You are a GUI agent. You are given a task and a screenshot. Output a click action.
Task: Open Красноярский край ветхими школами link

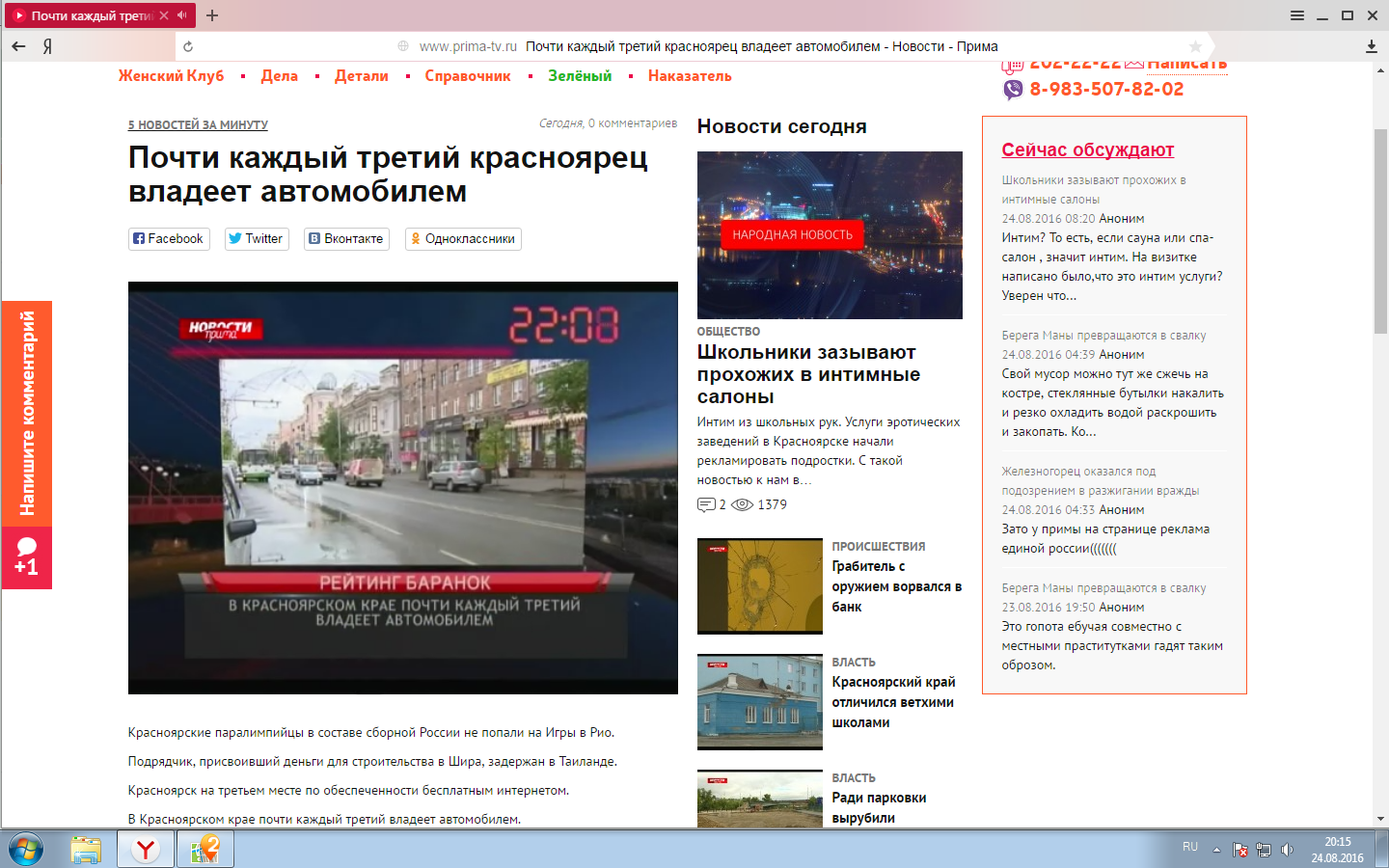pyautogui.click(x=893, y=702)
